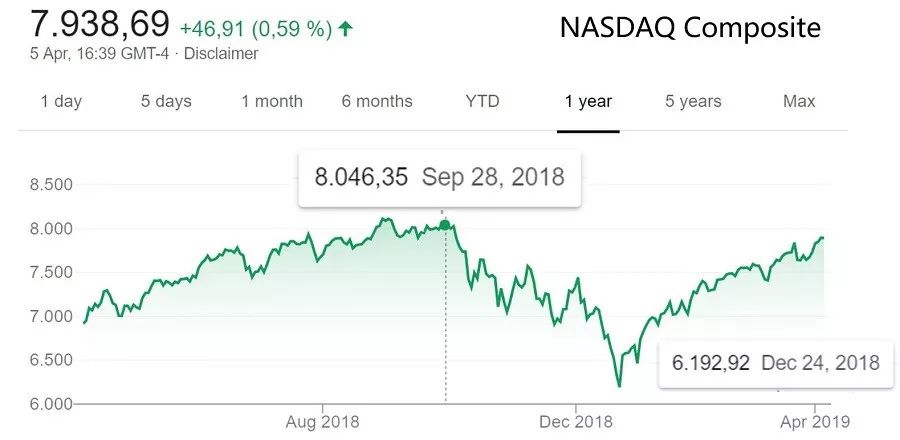Click the Dec 24, 2018 low tooltip
This screenshot has width=900, height=440.
775,362
